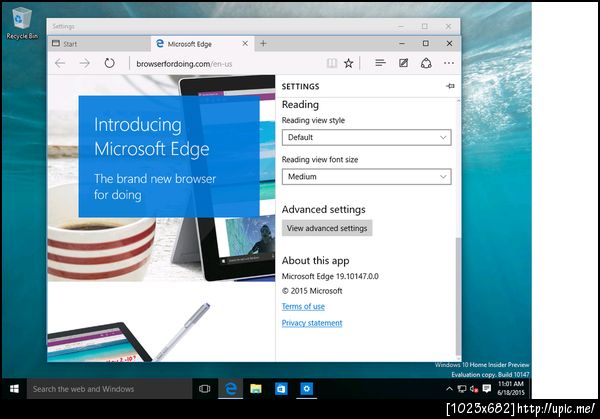Open the Hub lines icon
600x419 pixels.
380,63
